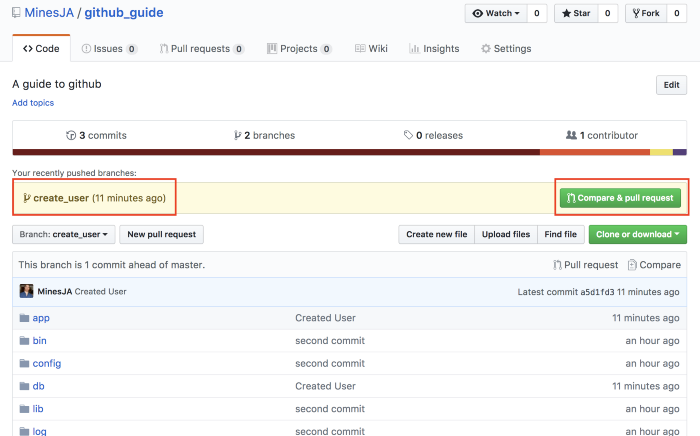Click Create new file button
The width and height of the screenshot is (700, 436).
click(437, 234)
